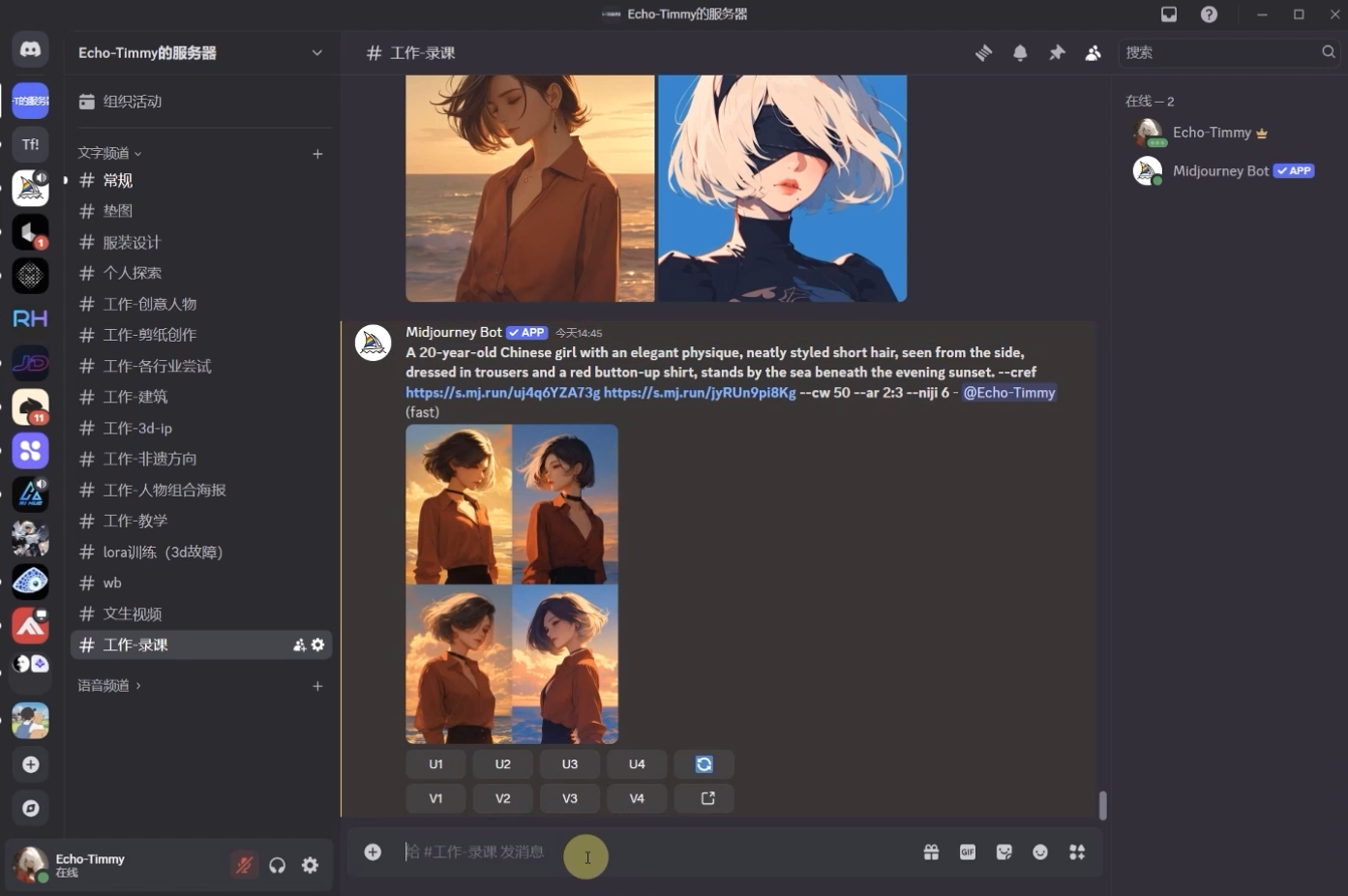The height and width of the screenshot is (896, 1348).
Task: Select the lora训练 (3d故障) channel
Action: [x=201, y=552]
